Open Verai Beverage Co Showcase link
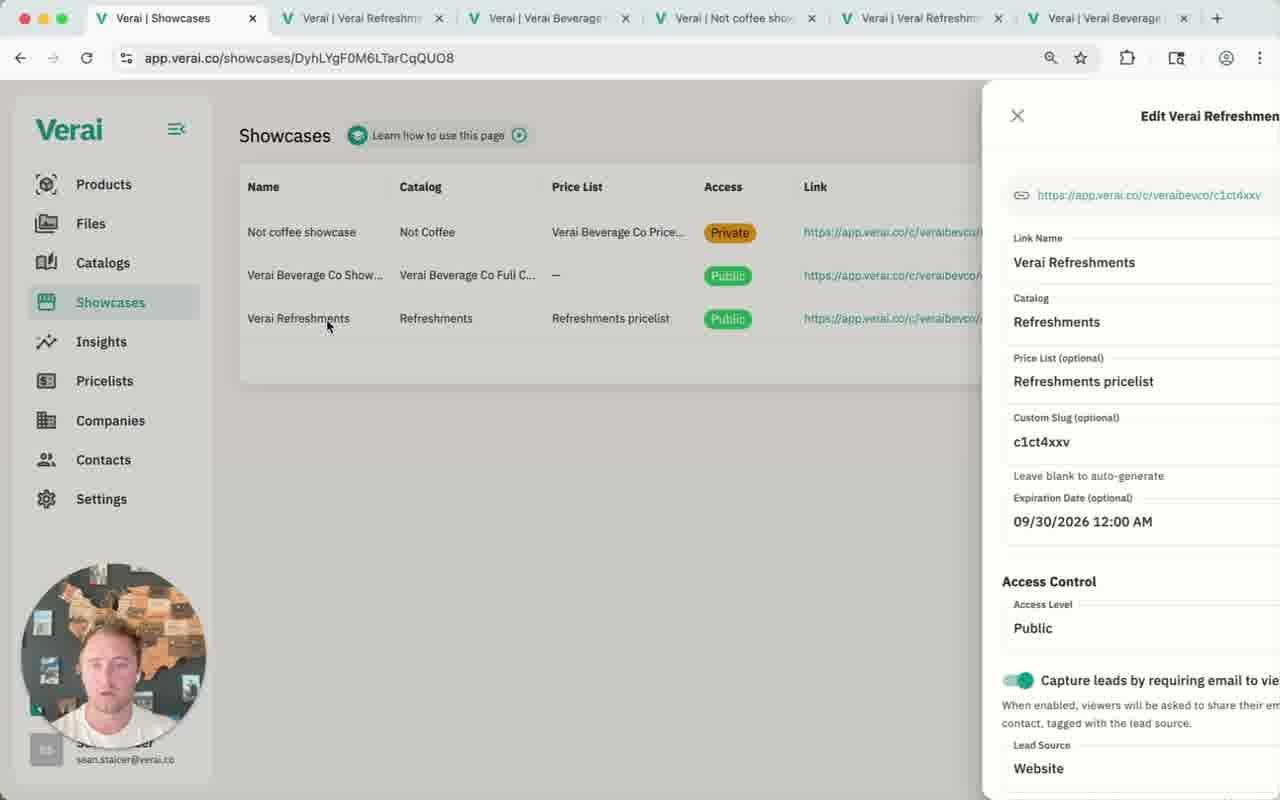This screenshot has width=1280, height=800. click(x=892, y=275)
